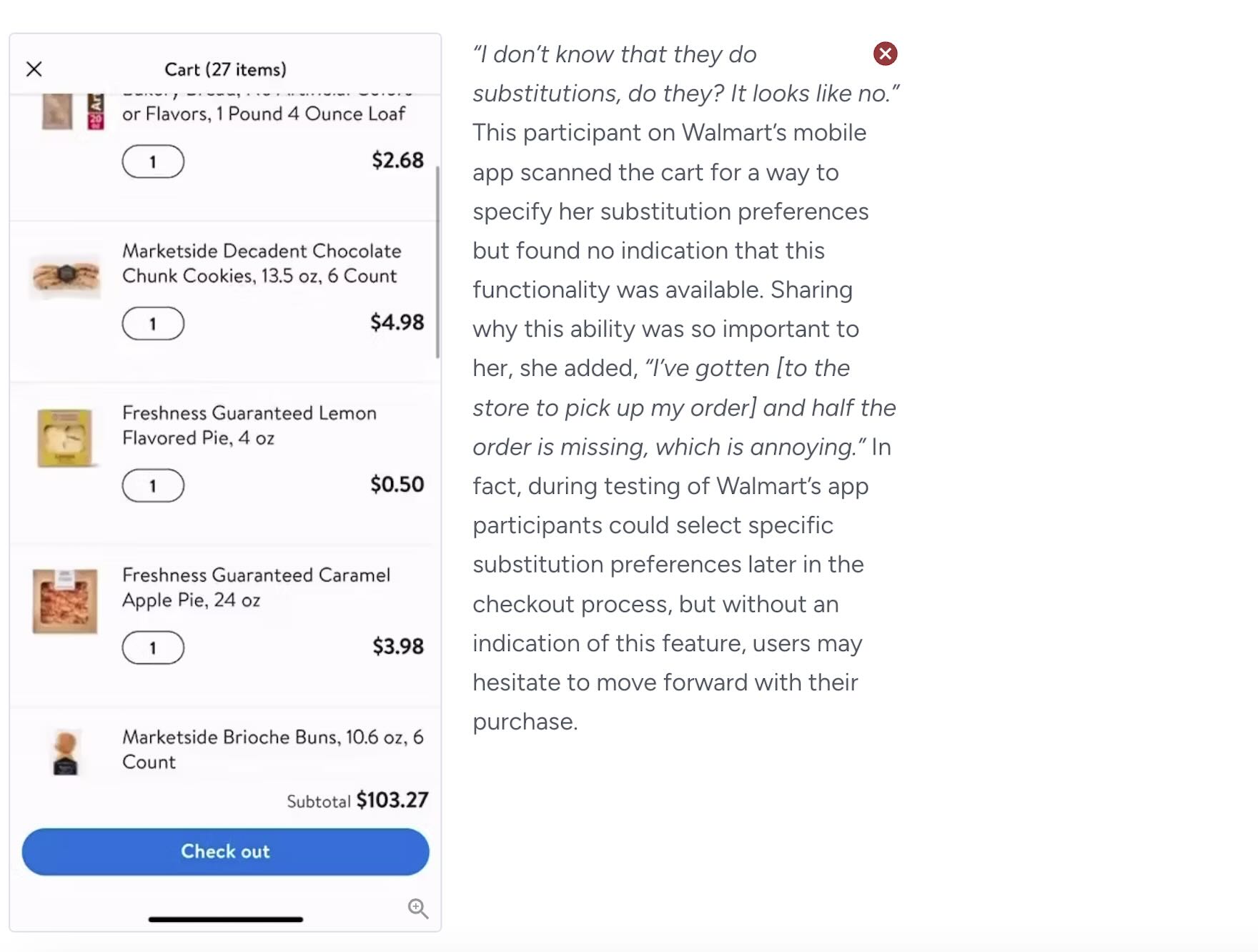Open Freshness Guaranteed Caramel Apple Pie title
1258x952 pixels.
click(x=256, y=587)
